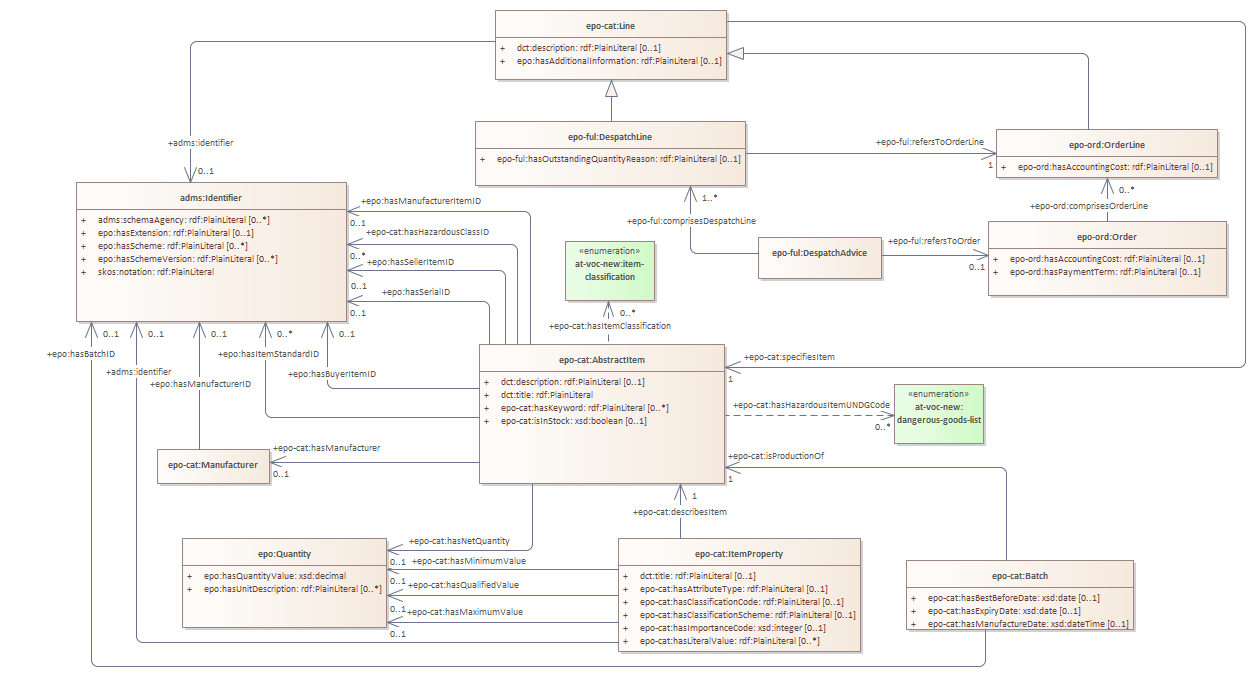Screen dimensions: 1255x676
Task: Select the epo-cat:ItemProperty class title
Action: (739, 553)
